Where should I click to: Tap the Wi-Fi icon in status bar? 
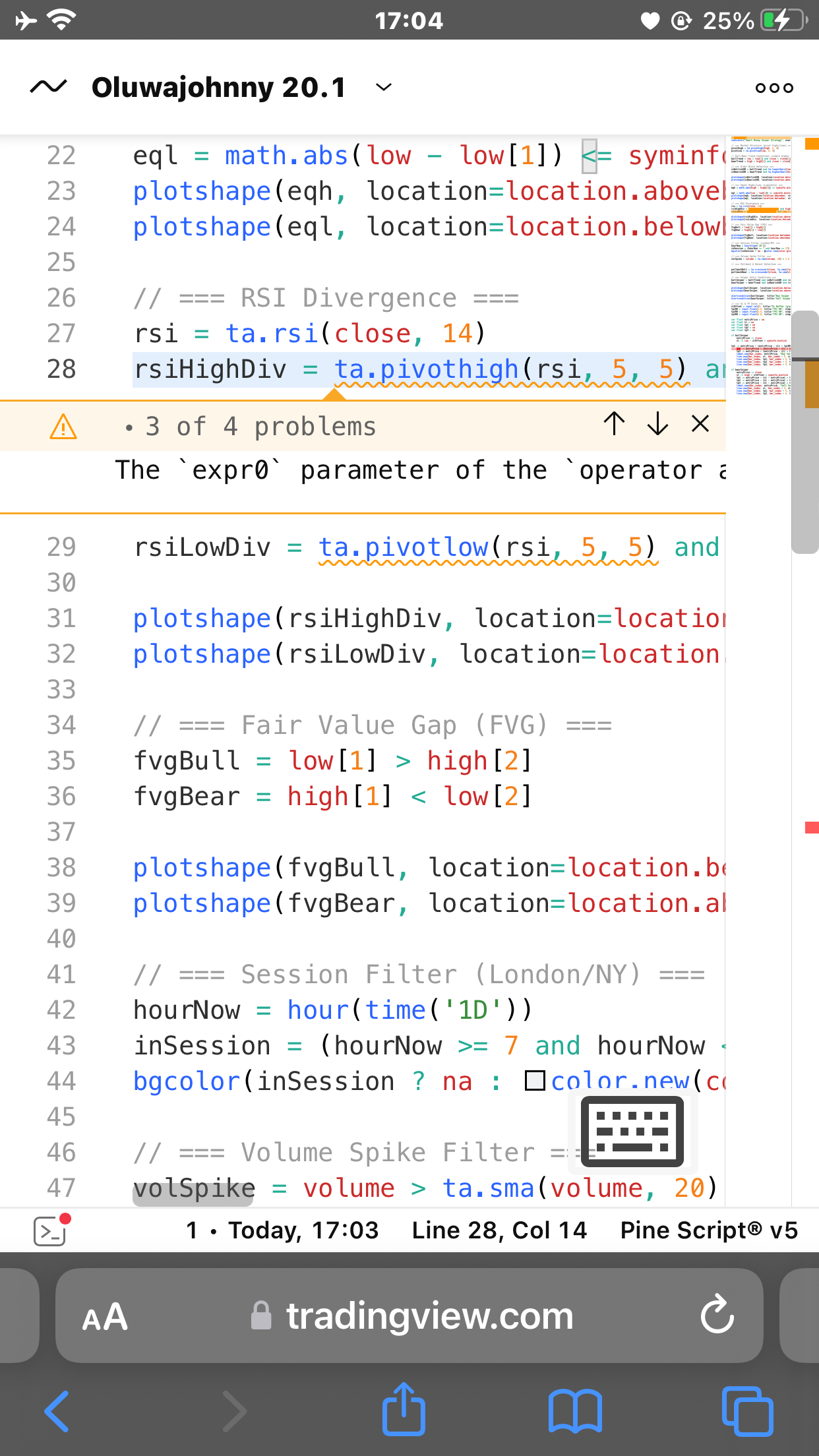pyautogui.click(x=61, y=20)
